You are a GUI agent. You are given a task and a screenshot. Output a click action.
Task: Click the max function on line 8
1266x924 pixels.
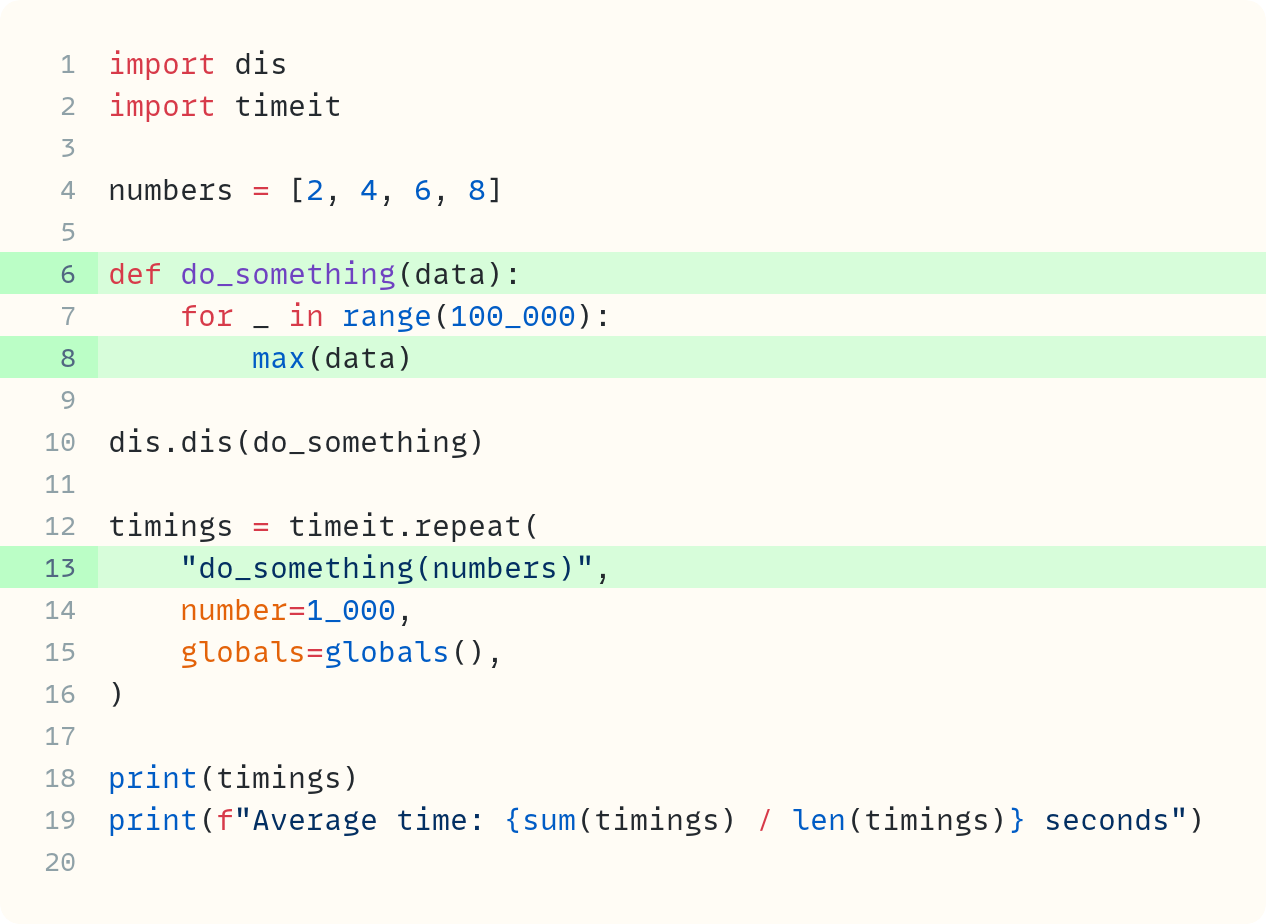pos(277,358)
